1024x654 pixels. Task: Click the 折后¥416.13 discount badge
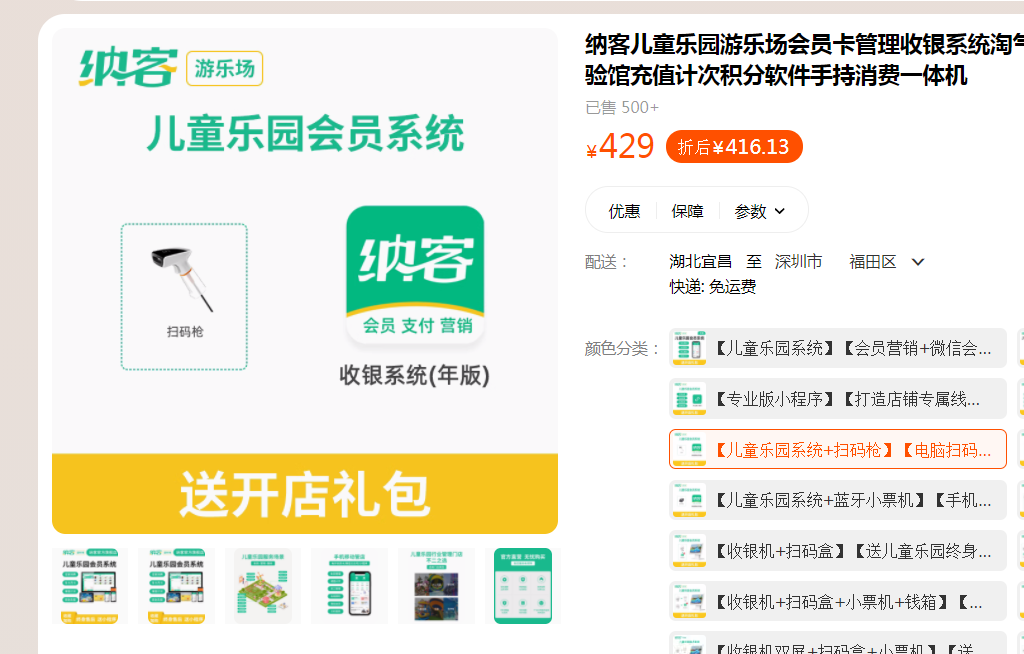(x=734, y=145)
